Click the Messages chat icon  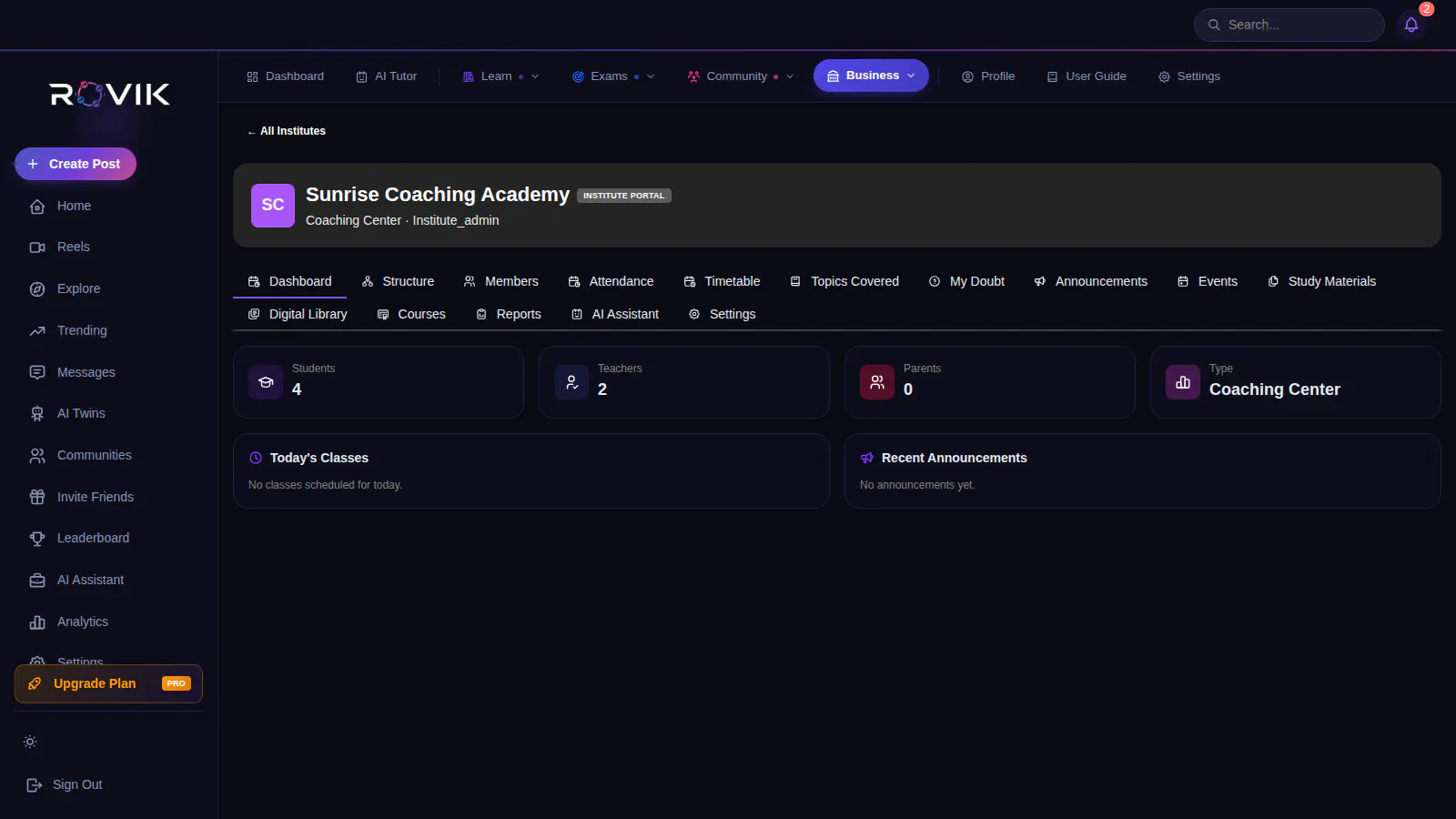click(x=37, y=372)
